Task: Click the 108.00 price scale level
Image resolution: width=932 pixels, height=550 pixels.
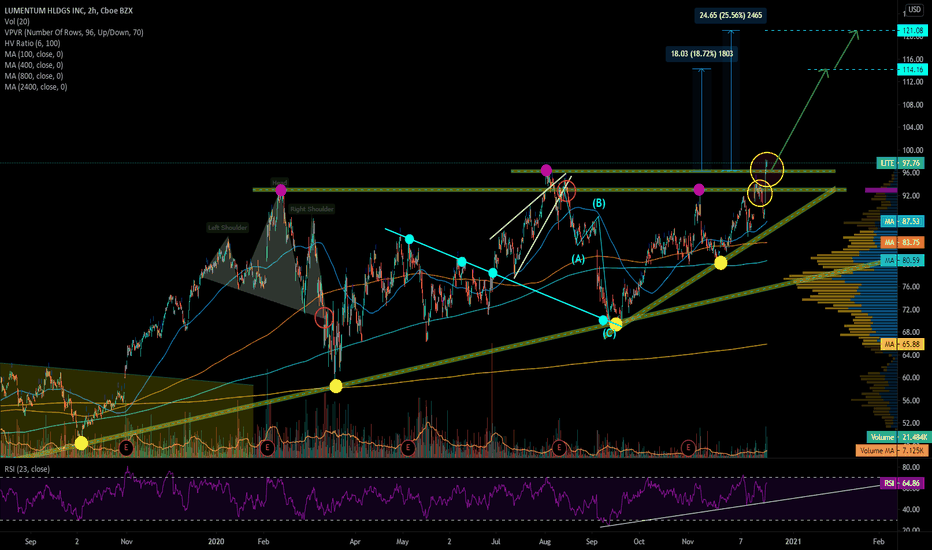Action: pyautogui.click(x=912, y=105)
